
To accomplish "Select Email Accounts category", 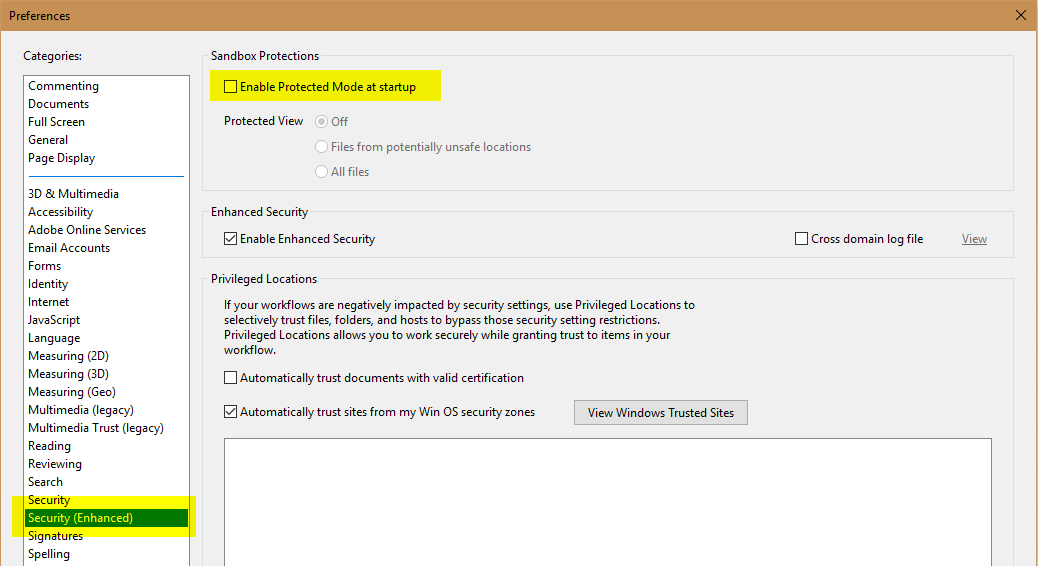I will (69, 248).
